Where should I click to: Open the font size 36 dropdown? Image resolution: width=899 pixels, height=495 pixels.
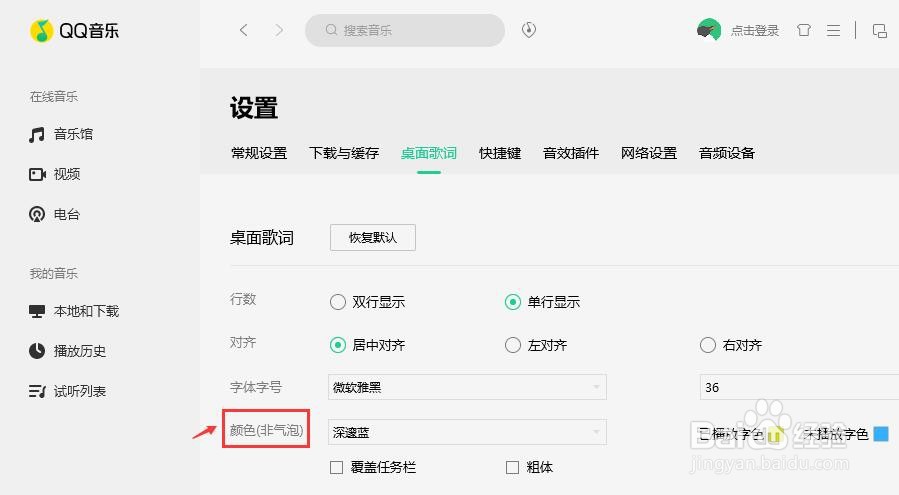tap(800, 387)
